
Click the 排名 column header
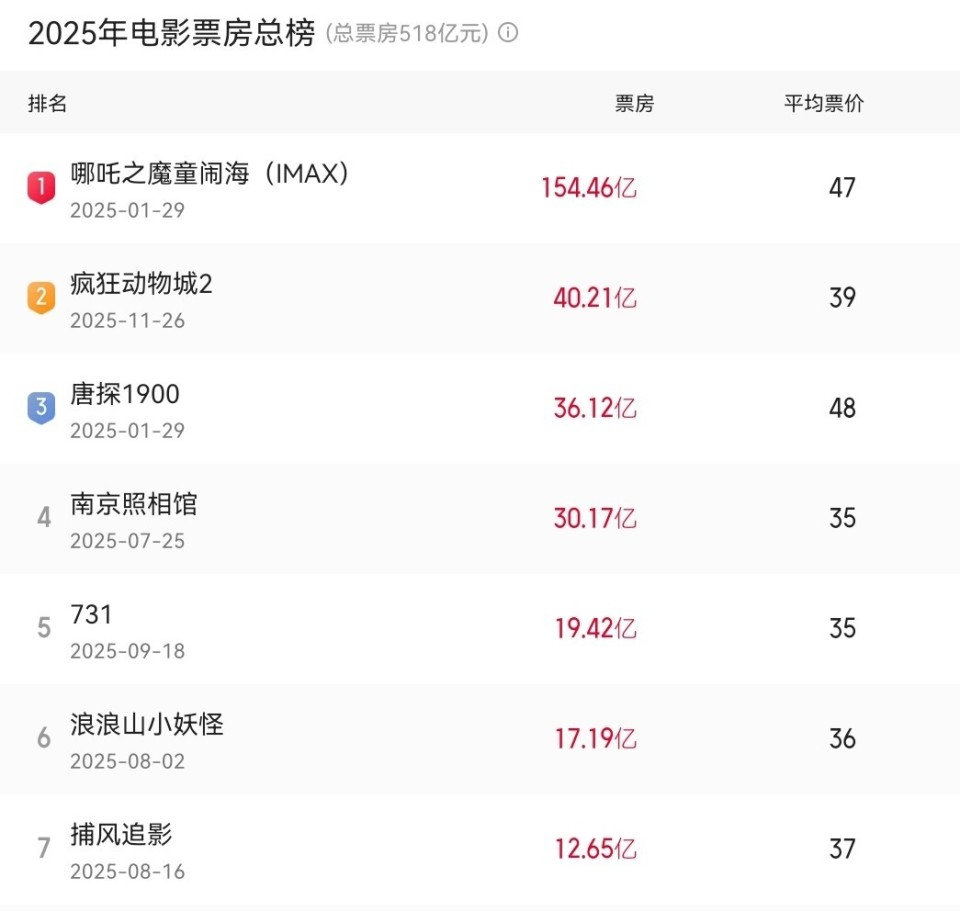pos(47,103)
